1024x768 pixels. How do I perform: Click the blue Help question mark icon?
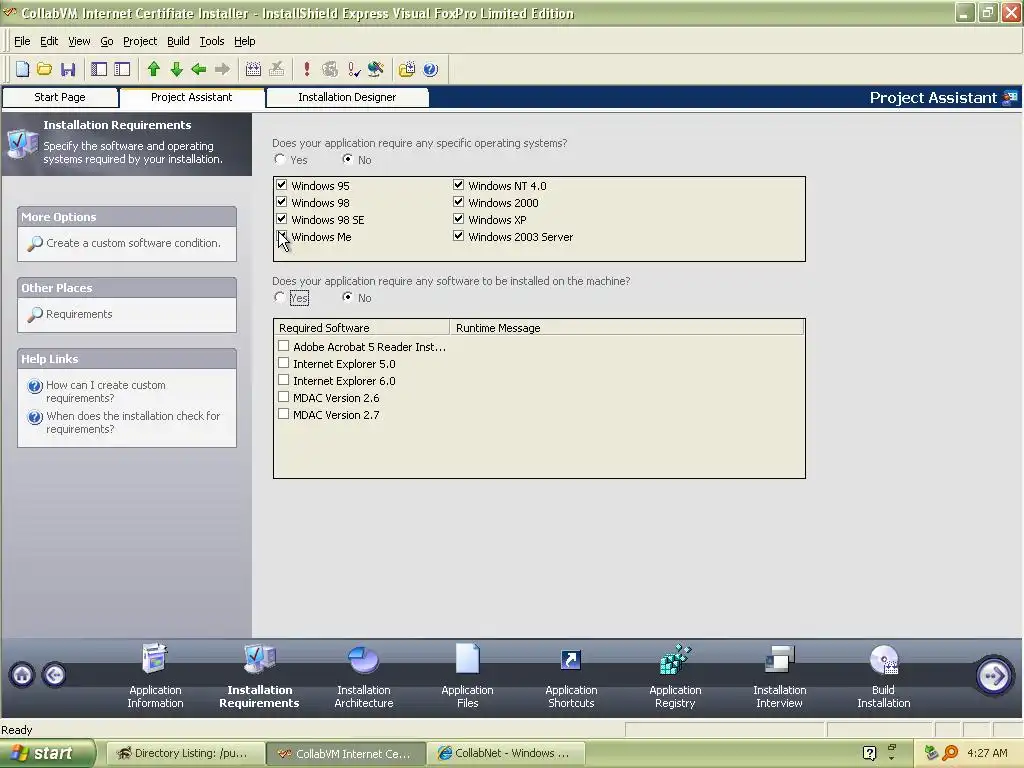click(x=430, y=69)
